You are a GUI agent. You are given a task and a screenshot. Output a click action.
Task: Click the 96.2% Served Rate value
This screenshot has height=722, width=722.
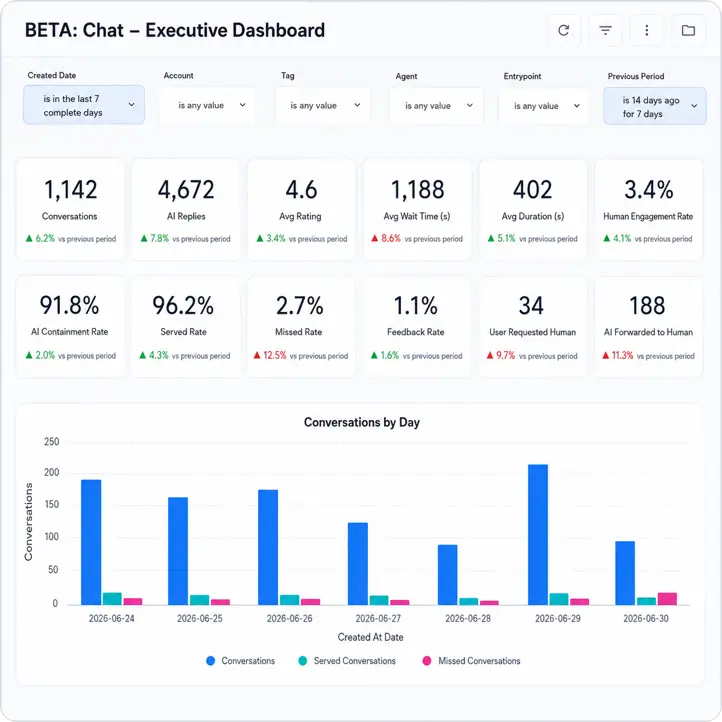[x=183, y=306]
